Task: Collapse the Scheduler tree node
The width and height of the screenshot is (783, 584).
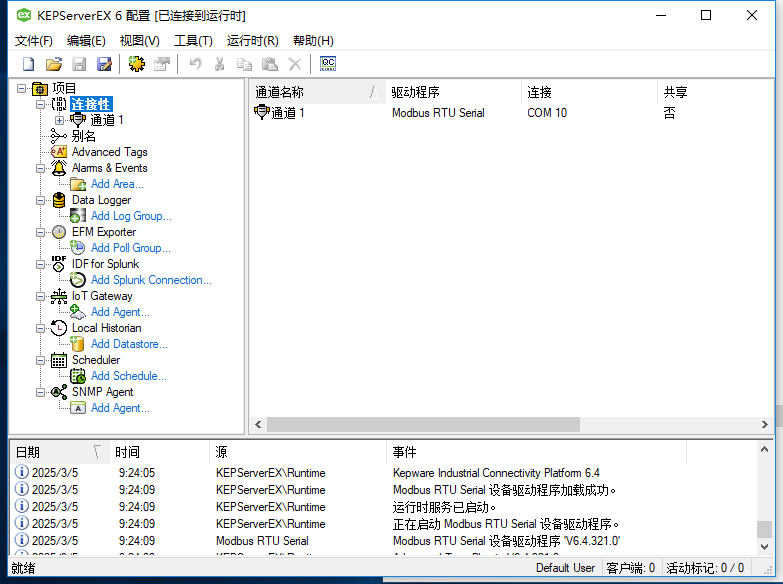Action: click(x=41, y=360)
